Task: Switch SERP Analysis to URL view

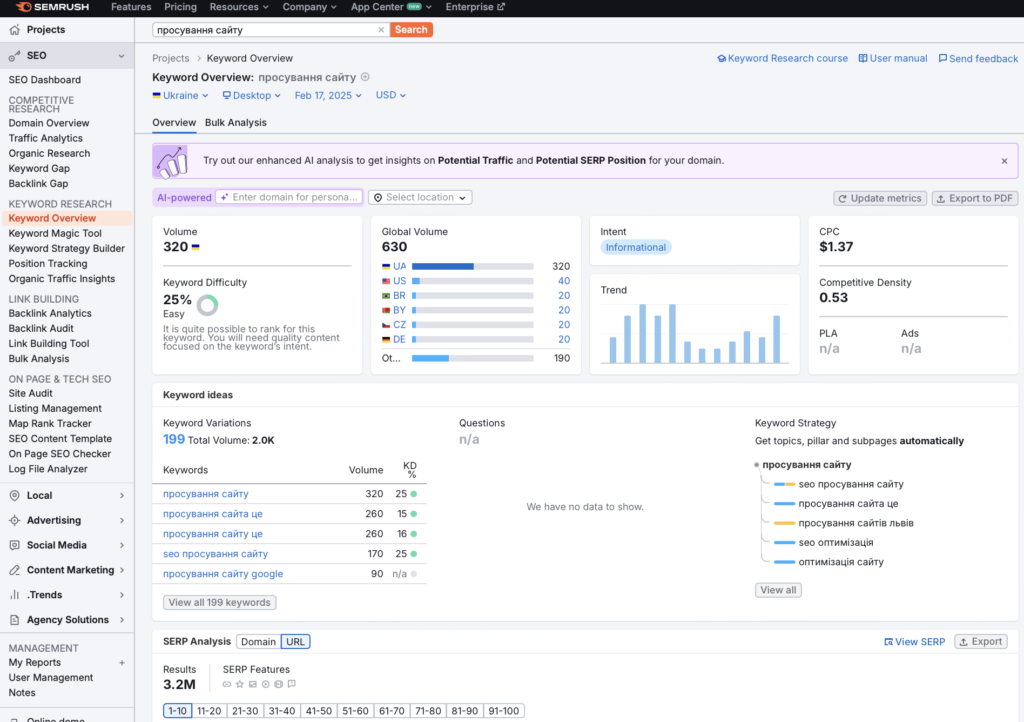Action: pyautogui.click(x=295, y=642)
